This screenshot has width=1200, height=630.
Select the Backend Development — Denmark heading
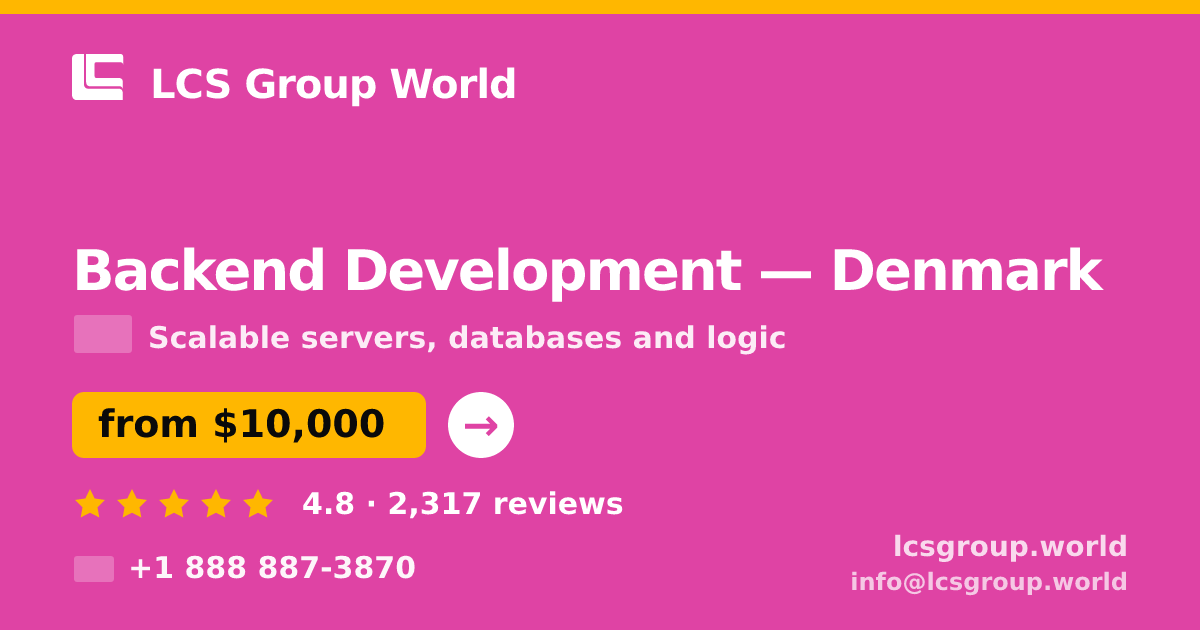(x=587, y=271)
